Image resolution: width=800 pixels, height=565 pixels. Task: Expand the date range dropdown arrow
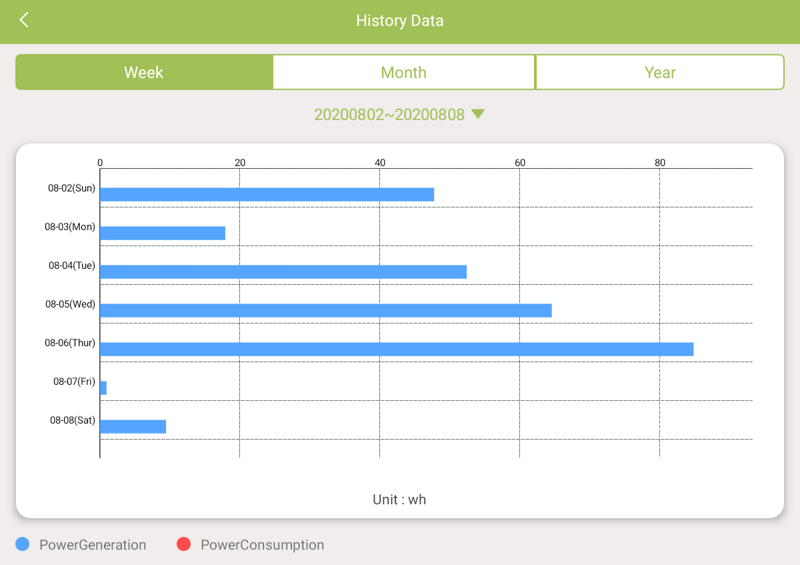[478, 114]
